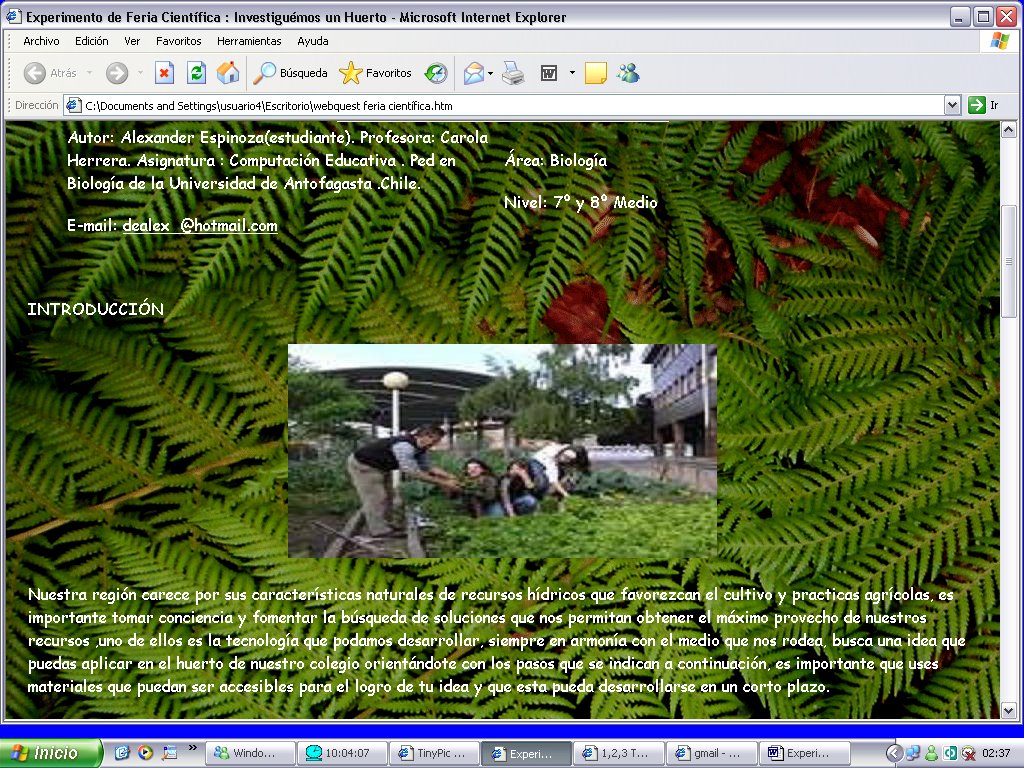Image resolution: width=1024 pixels, height=768 pixels.
Task: Launch Windows Media Player from quick launch
Action: click(145, 753)
